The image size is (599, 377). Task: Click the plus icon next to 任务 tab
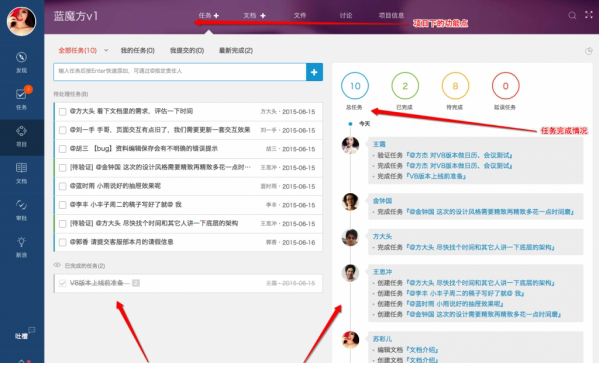pos(216,16)
